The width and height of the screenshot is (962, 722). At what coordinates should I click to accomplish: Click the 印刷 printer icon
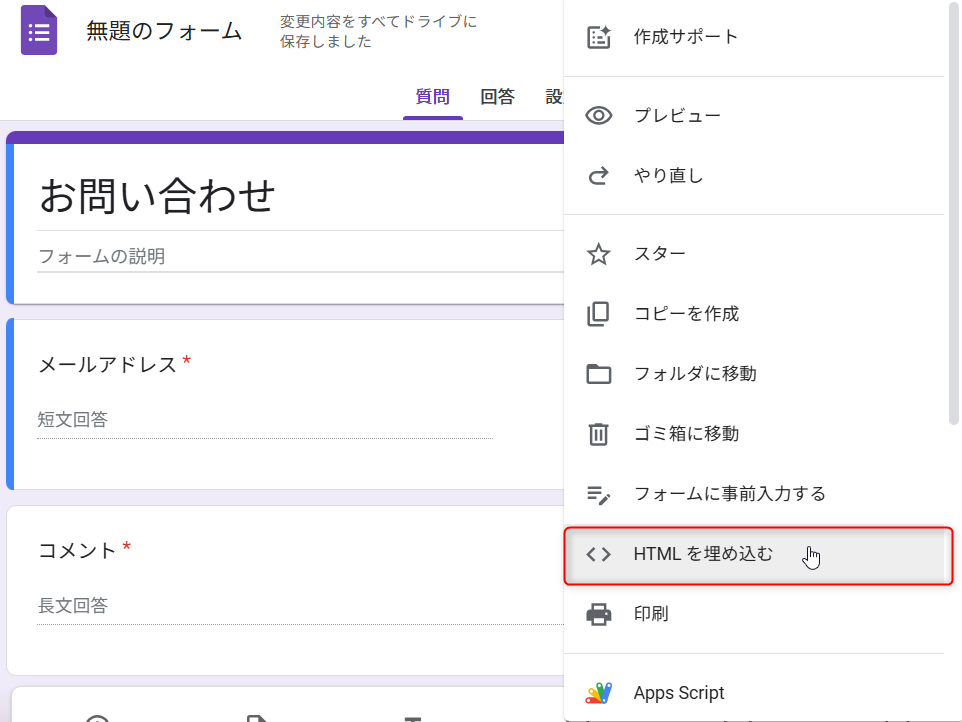(599, 614)
